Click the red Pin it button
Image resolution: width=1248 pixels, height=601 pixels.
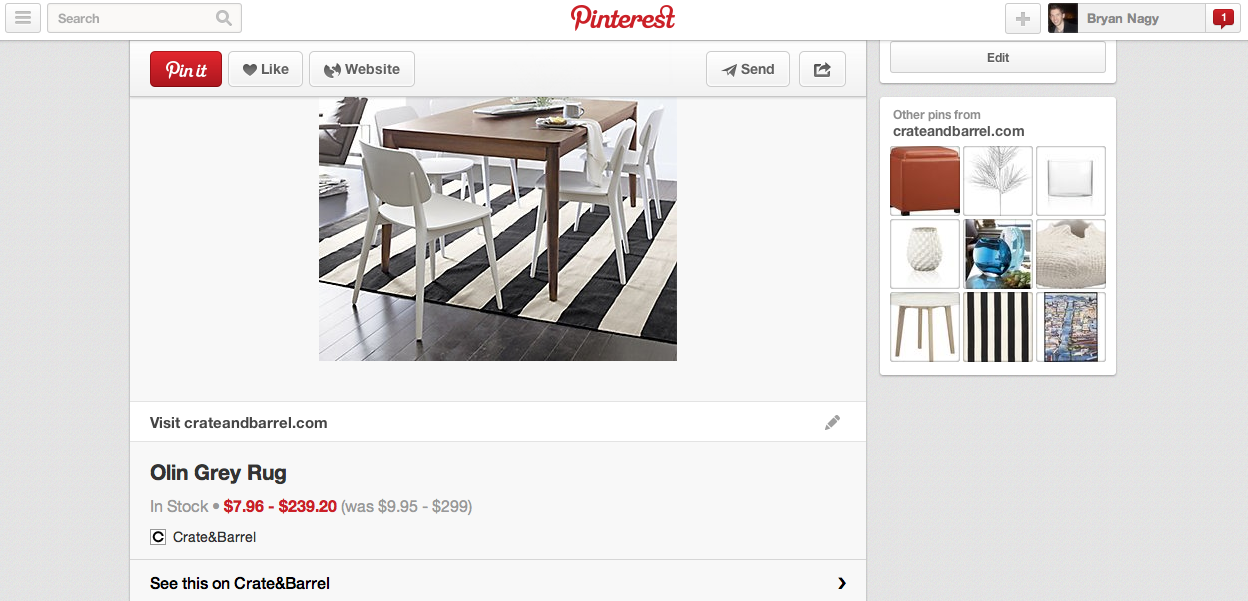[186, 69]
